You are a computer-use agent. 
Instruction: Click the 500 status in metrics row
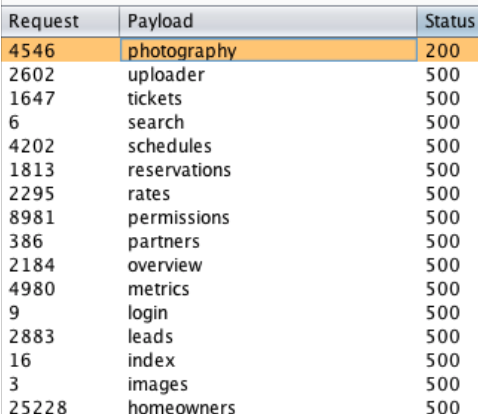(443, 289)
